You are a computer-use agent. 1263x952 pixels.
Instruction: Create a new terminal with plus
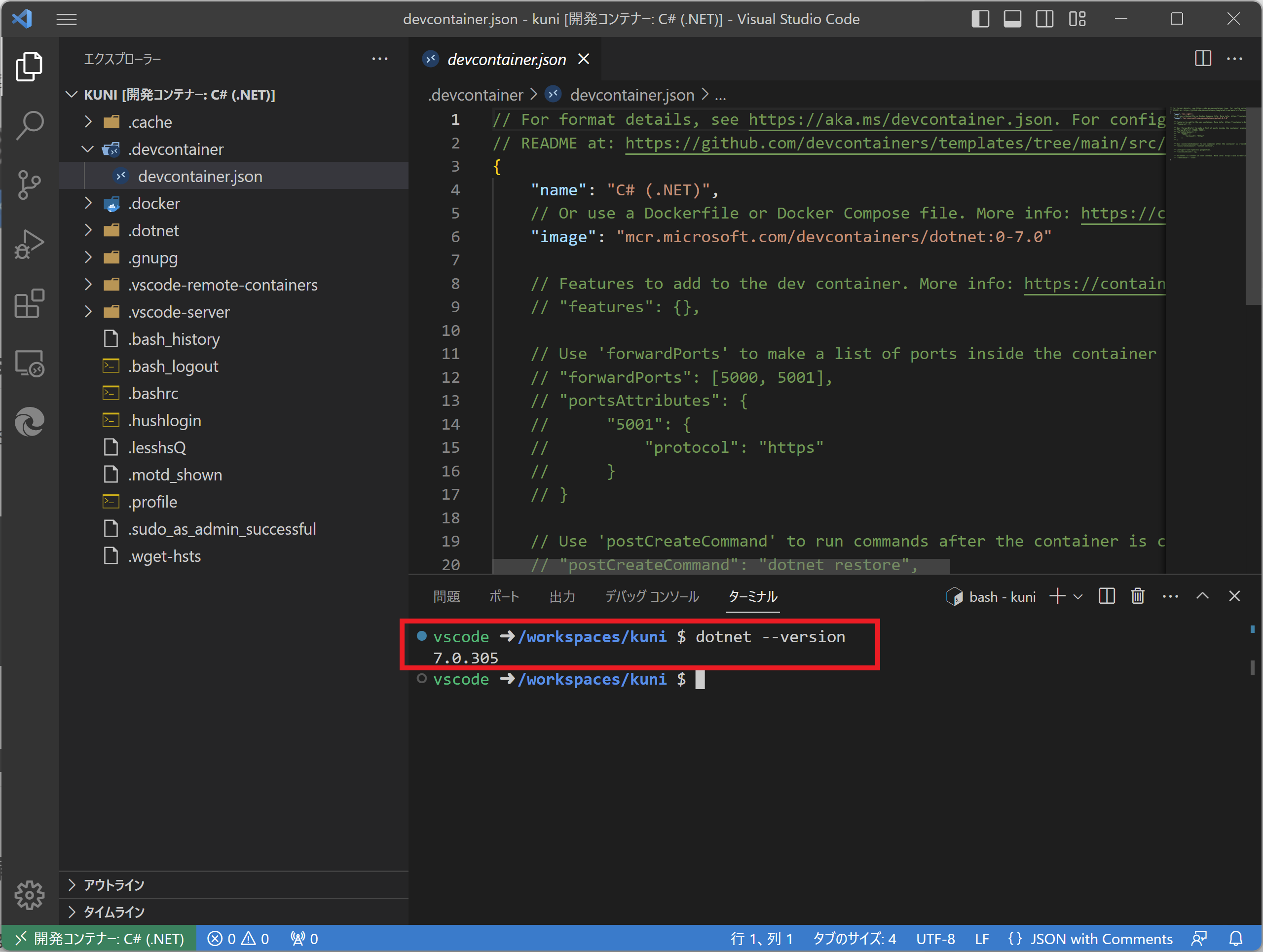(x=1057, y=596)
